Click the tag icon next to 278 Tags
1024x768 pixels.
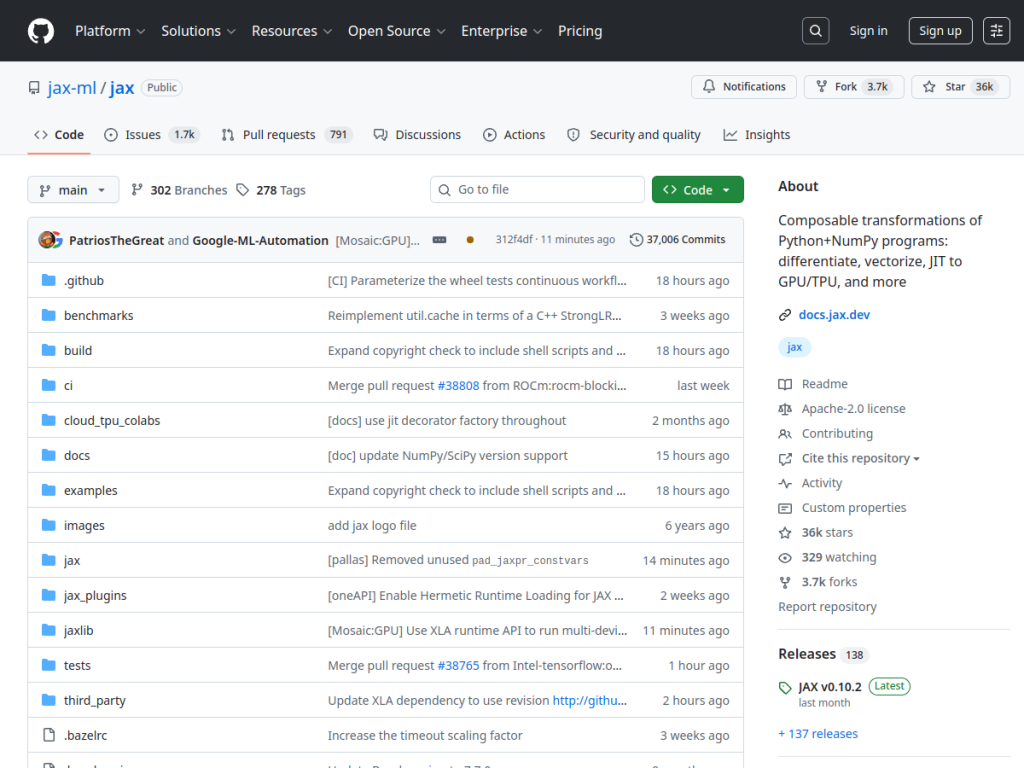pos(243,190)
